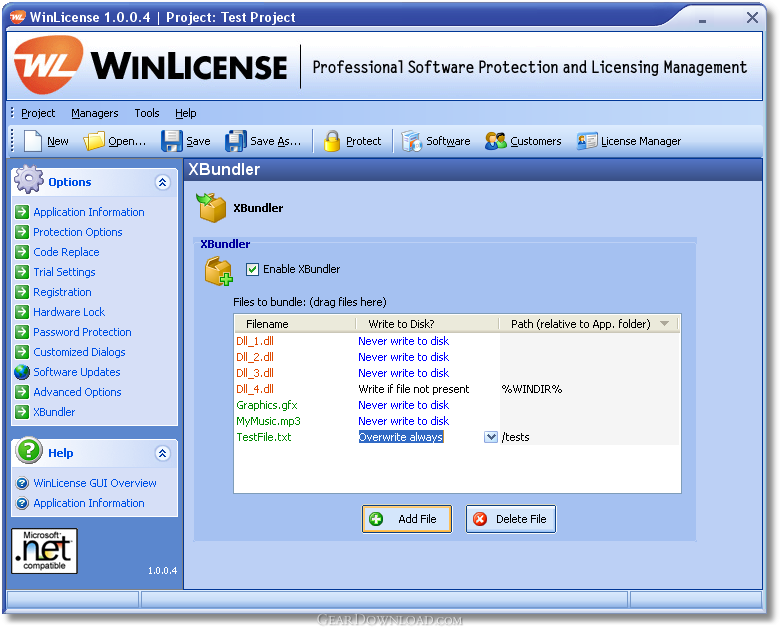
Task: Select the TestFile.txt file row
Action: click(x=457, y=437)
